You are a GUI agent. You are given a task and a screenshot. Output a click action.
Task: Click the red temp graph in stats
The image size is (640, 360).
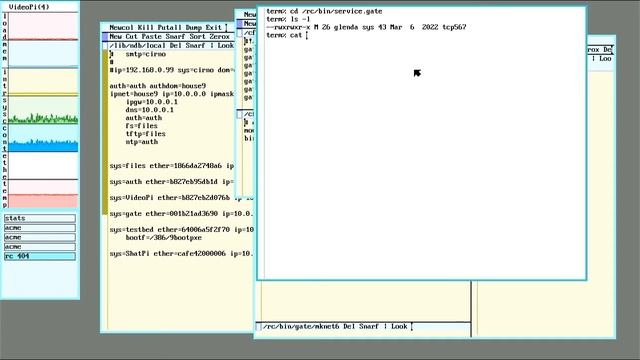(x=43, y=194)
